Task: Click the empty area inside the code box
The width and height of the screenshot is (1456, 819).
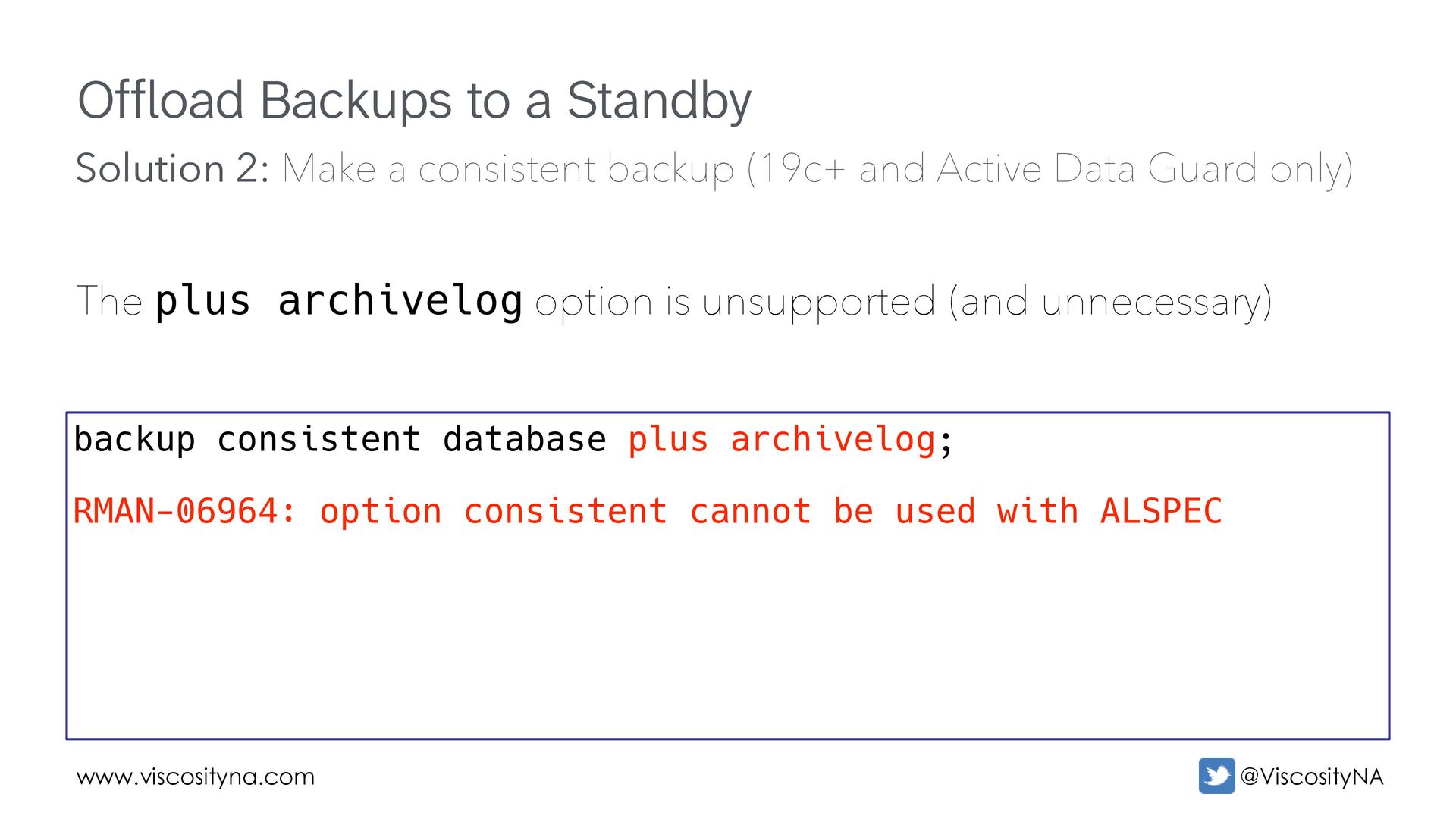Action: click(x=728, y=637)
